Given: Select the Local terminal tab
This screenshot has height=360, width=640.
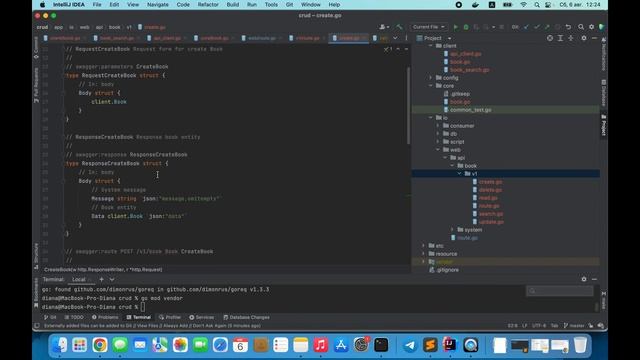Looking at the screenshot, I should point(79,280).
